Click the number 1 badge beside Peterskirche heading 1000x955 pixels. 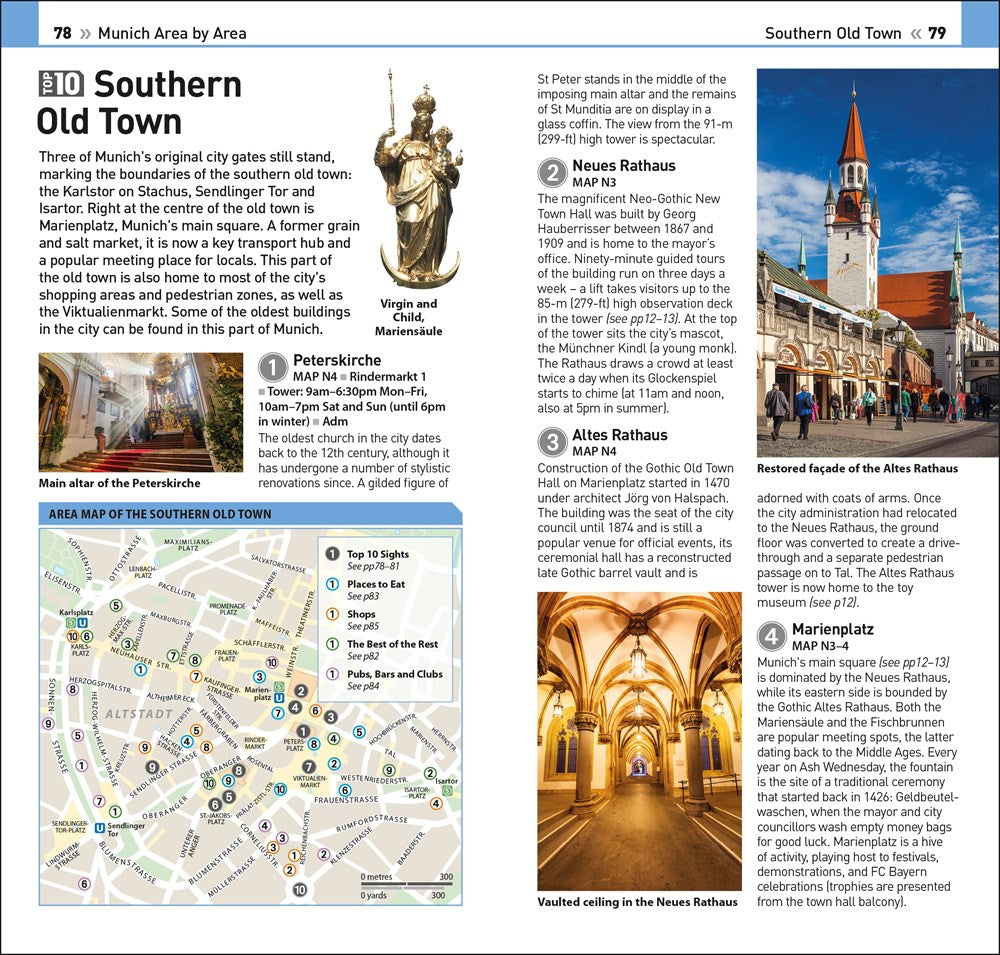click(273, 367)
